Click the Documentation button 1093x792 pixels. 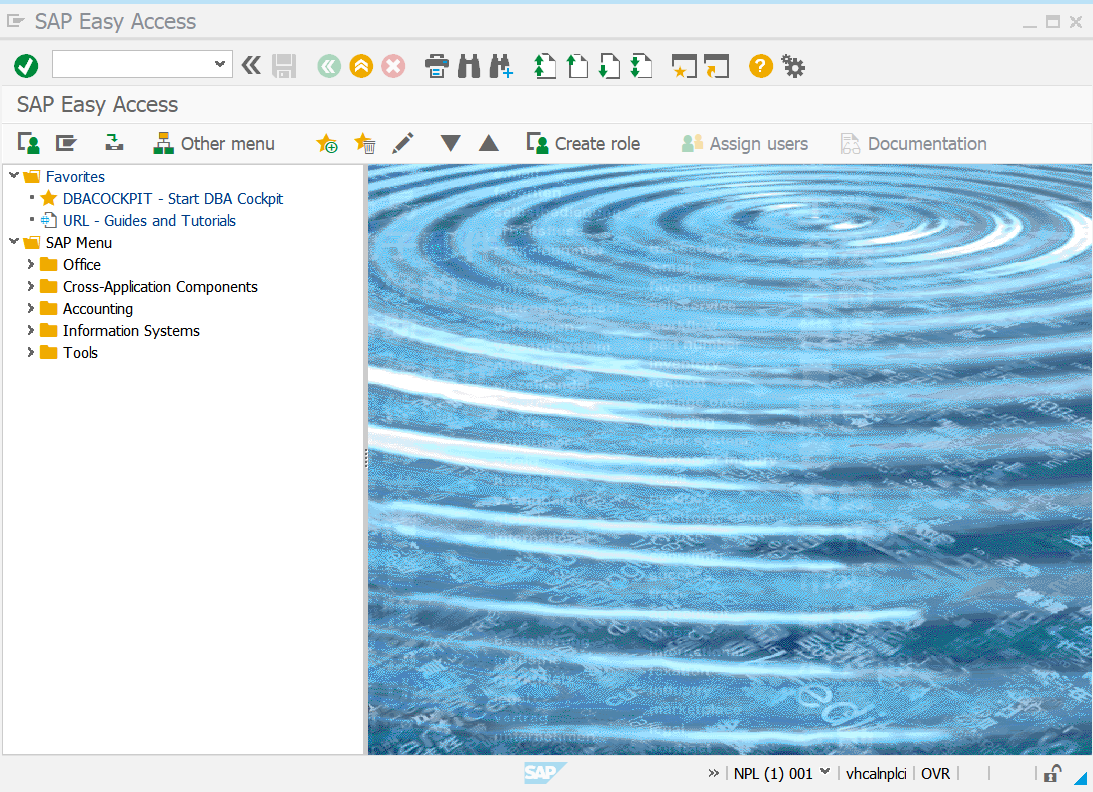click(x=913, y=144)
